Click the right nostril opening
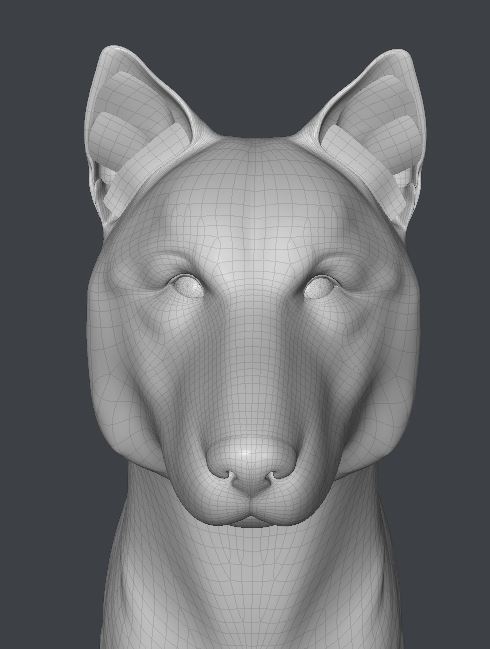Image resolution: width=490 pixels, height=649 pixels. pyautogui.click(x=272, y=475)
